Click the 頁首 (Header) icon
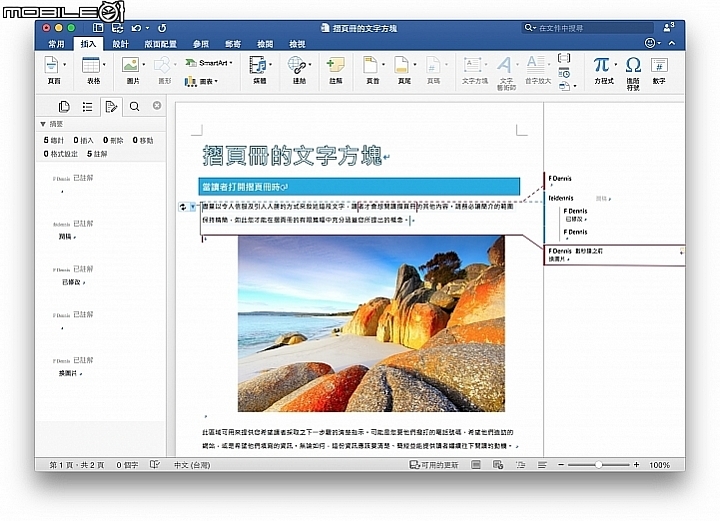720x521 pixels. [x=370, y=65]
